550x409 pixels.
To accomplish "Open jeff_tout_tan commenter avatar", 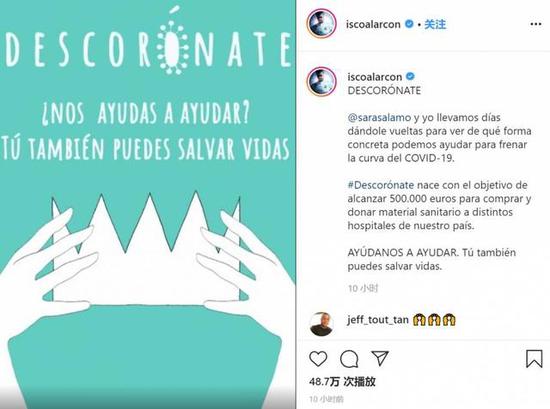I will [321, 324].
